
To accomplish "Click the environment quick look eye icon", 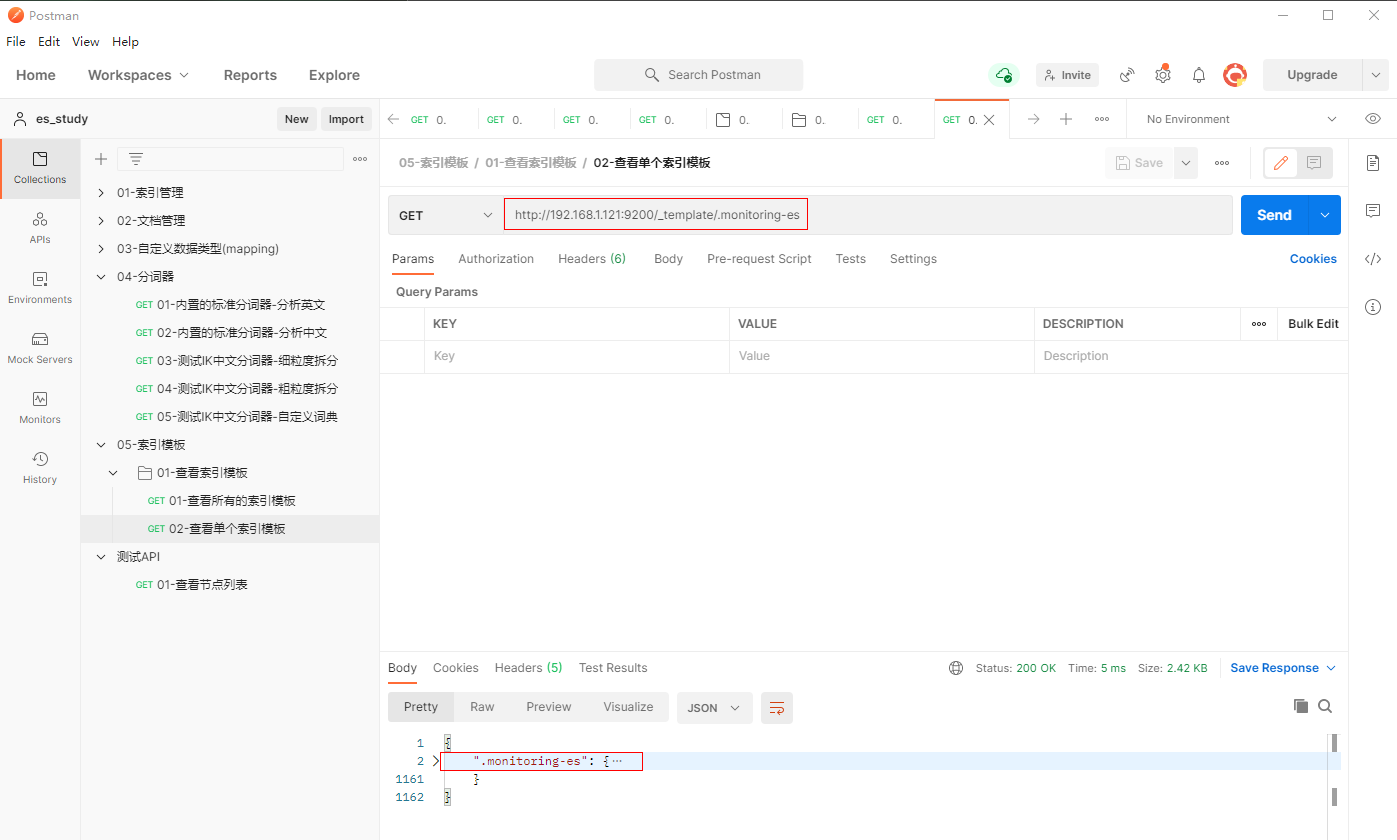I will tap(1373, 119).
